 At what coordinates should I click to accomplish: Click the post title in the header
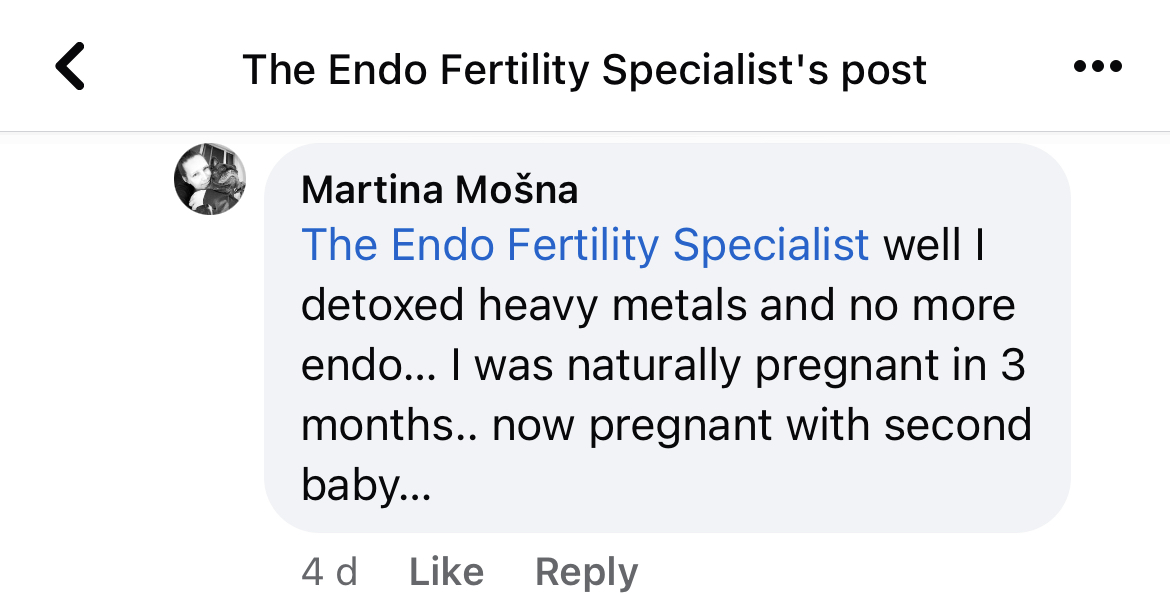[x=584, y=69]
